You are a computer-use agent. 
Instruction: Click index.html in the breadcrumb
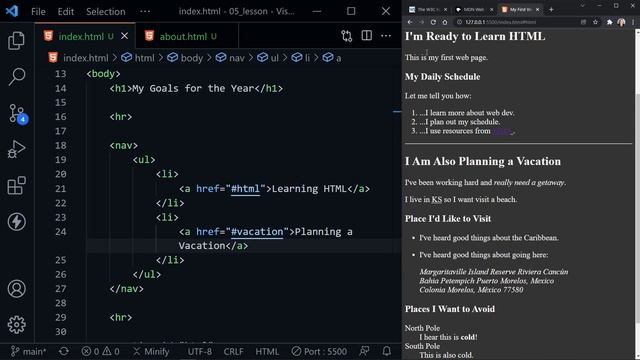tap(86, 58)
